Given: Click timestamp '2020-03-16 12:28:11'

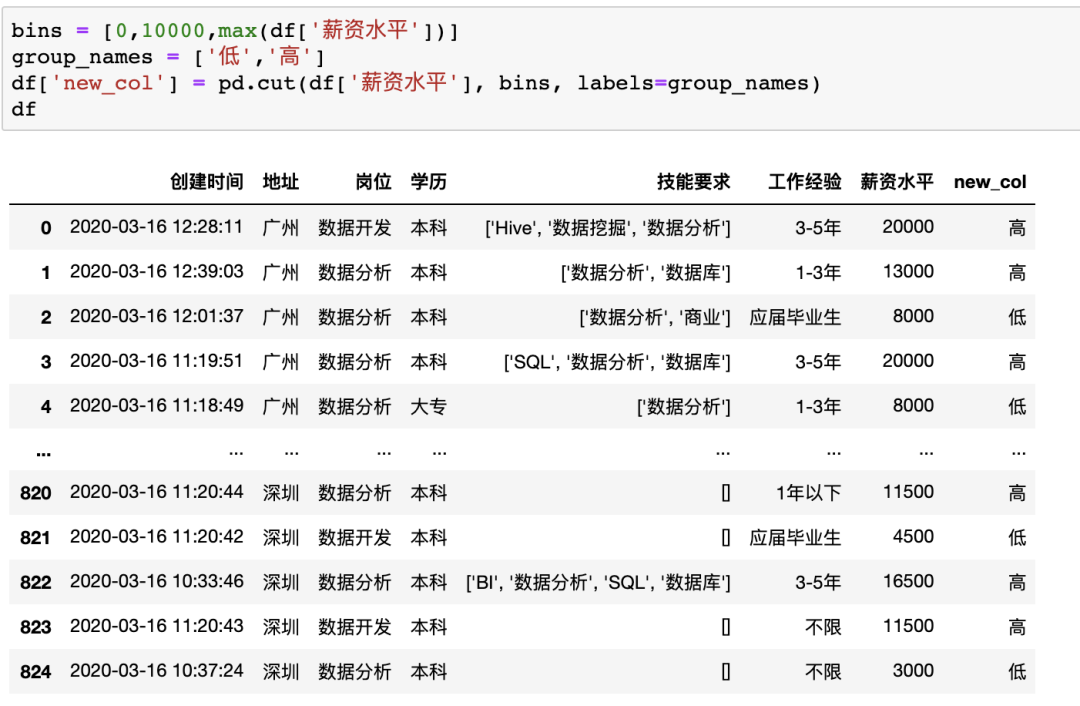Looking at the screenshot, I should point(156,227).
